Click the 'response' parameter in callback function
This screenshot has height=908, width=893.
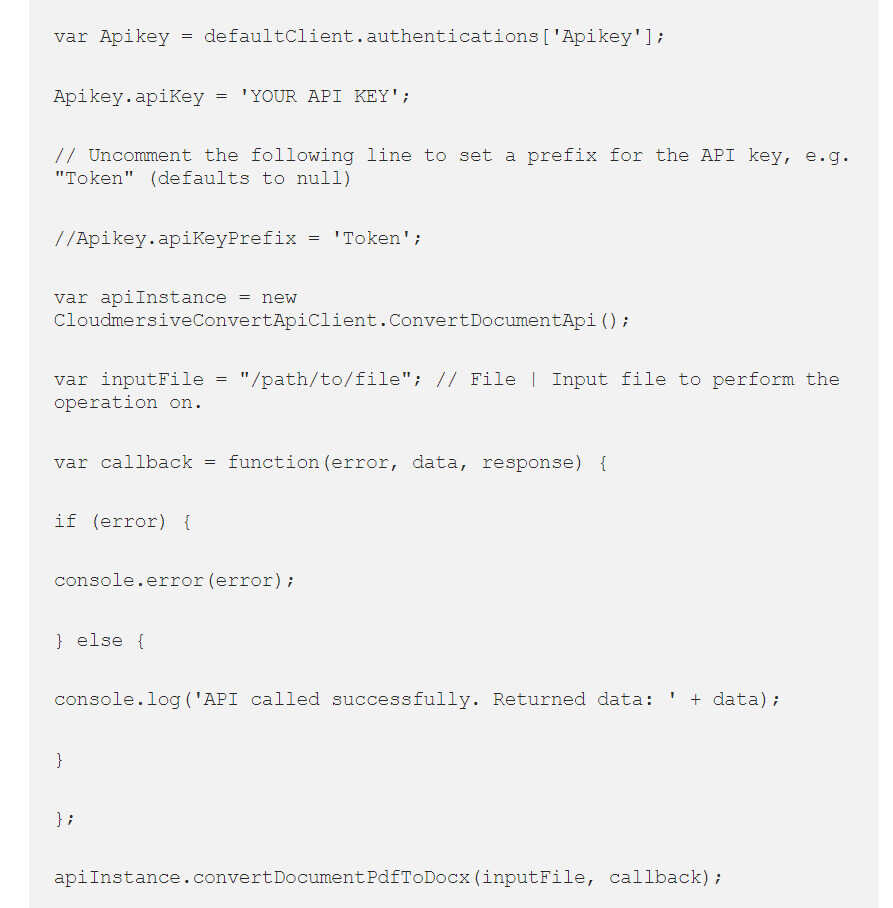(531, 463)
